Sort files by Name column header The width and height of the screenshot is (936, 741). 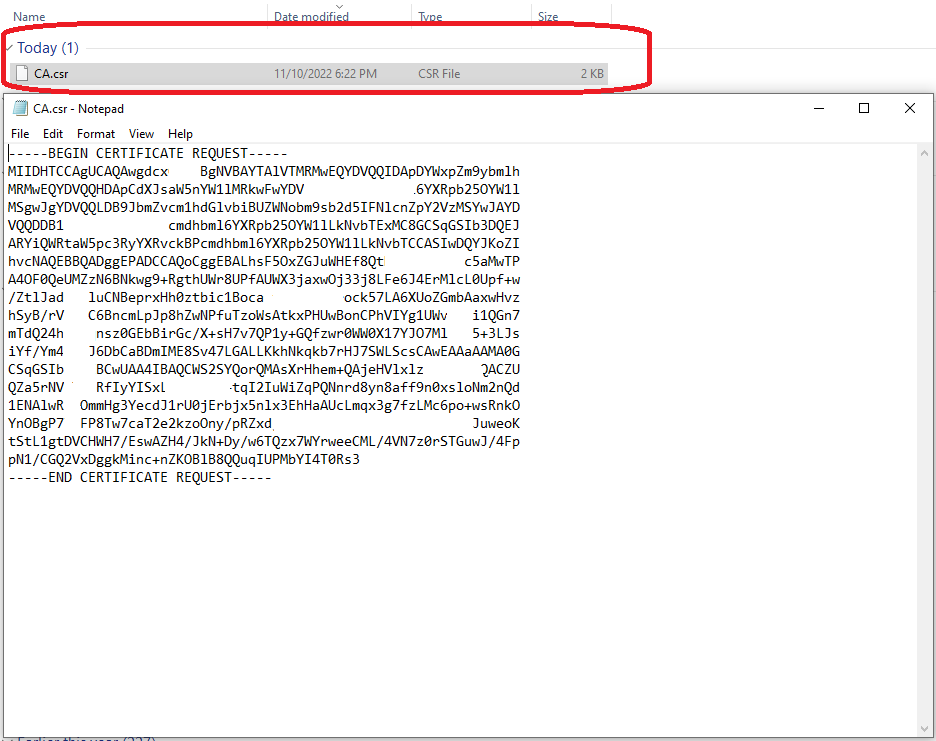point(30,17)
